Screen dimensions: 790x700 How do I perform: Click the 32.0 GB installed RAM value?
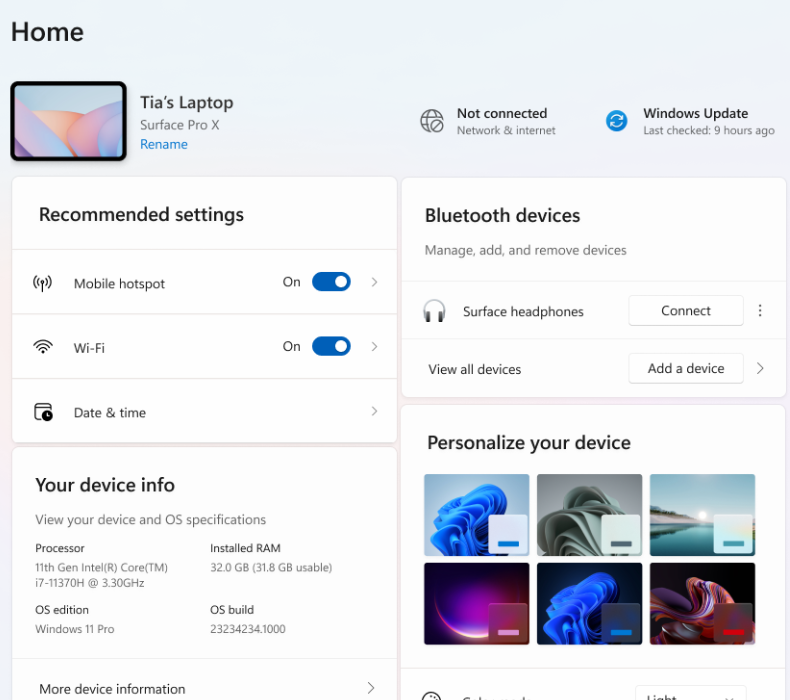(271, 567)
